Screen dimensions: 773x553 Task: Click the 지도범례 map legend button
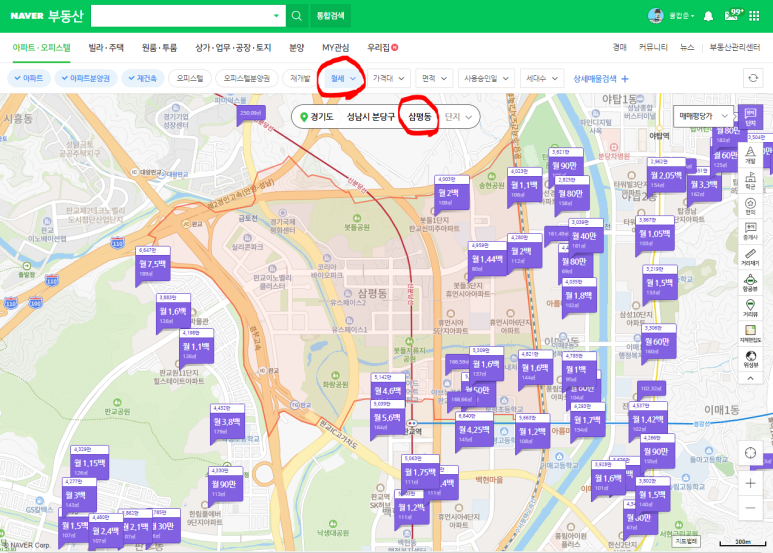[x=687, y=541]
